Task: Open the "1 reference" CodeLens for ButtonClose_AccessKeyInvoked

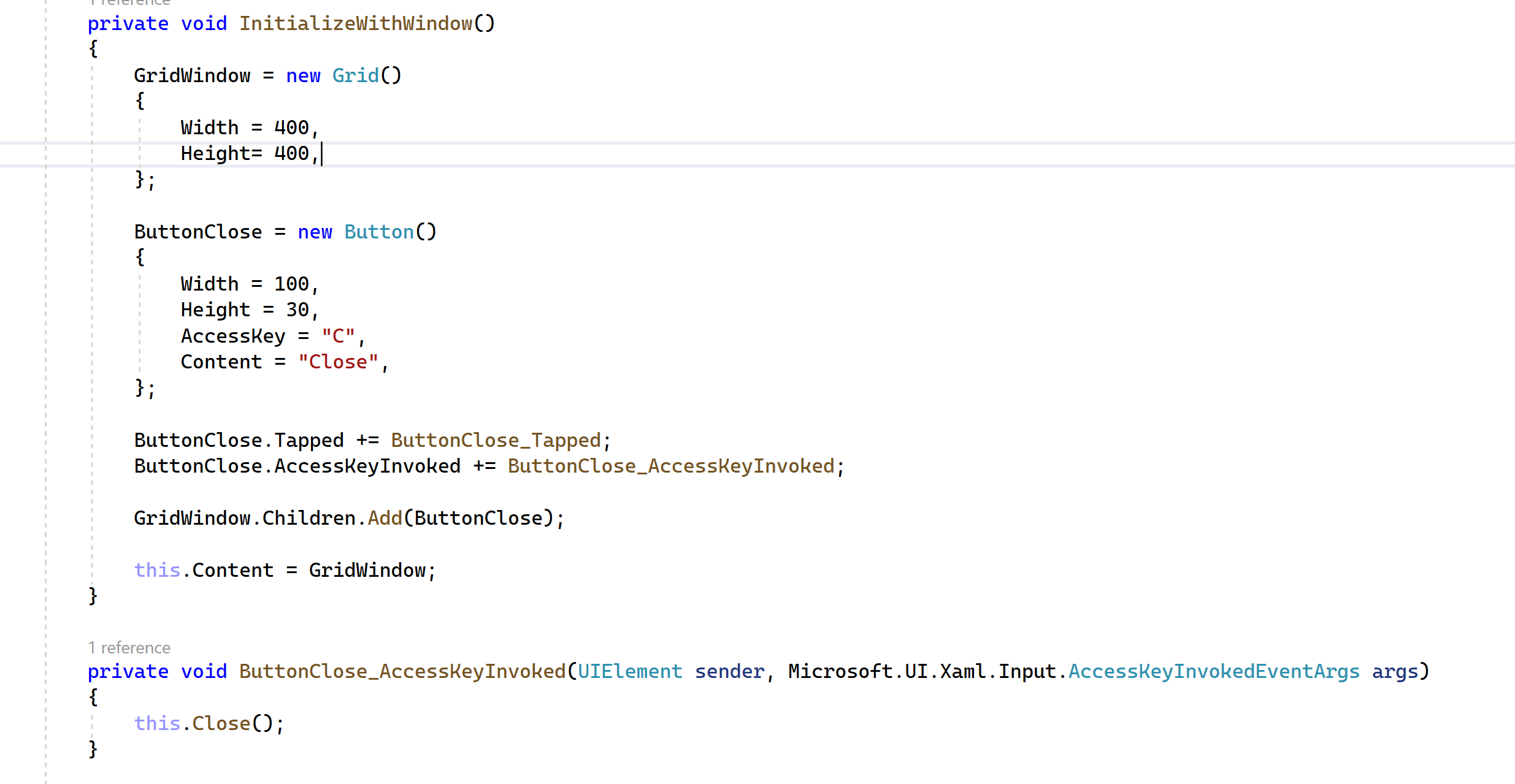Action: 129,647
